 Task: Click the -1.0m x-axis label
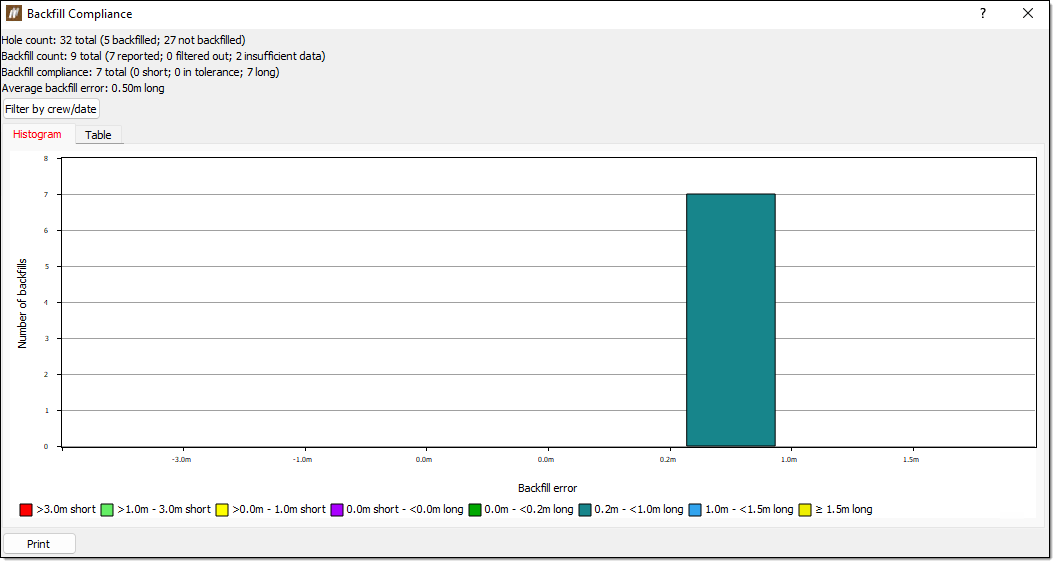304,460
